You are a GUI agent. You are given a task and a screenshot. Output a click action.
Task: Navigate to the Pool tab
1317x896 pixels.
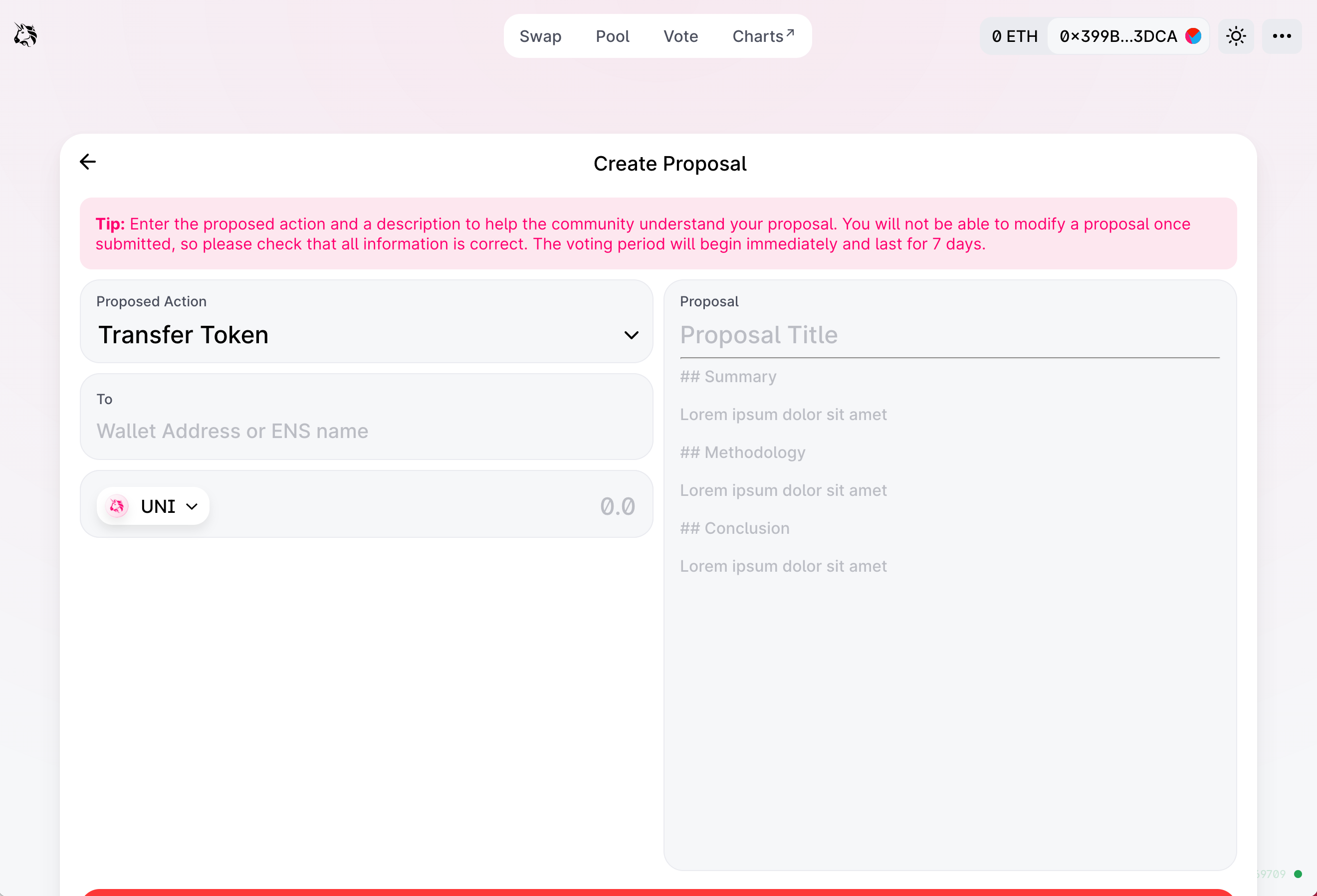(612, 36)
